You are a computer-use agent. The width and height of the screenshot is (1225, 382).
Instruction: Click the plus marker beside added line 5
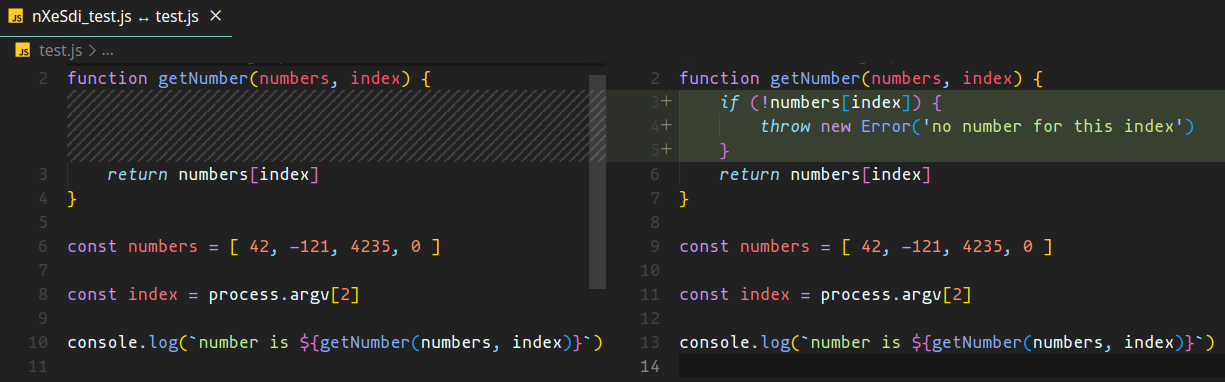pyautogui.click(x=665, y=150)
